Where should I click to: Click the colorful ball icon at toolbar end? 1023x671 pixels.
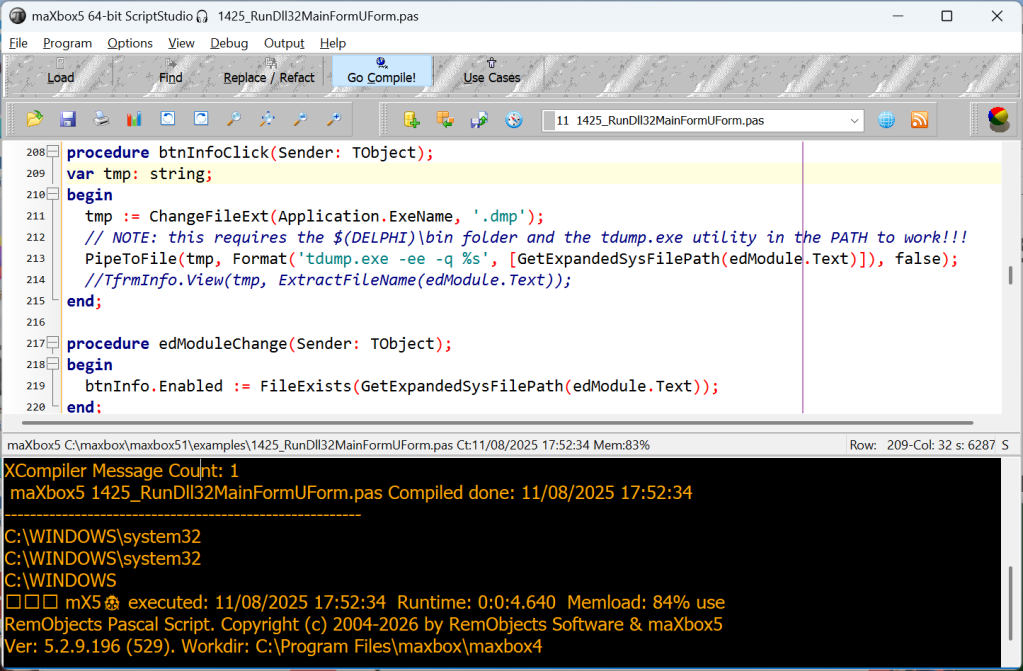pos(998,119)
